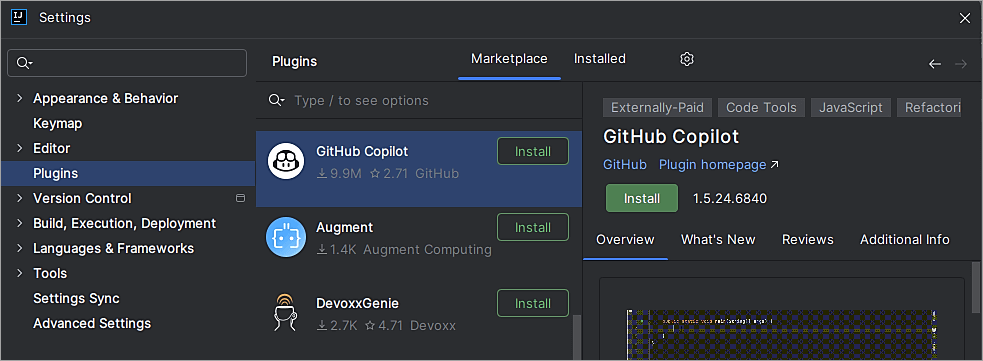Open the plugin overview screenshot thumbnail
Image resolution: width=983 pixels, height=361 pixels.
click(782, 335)
